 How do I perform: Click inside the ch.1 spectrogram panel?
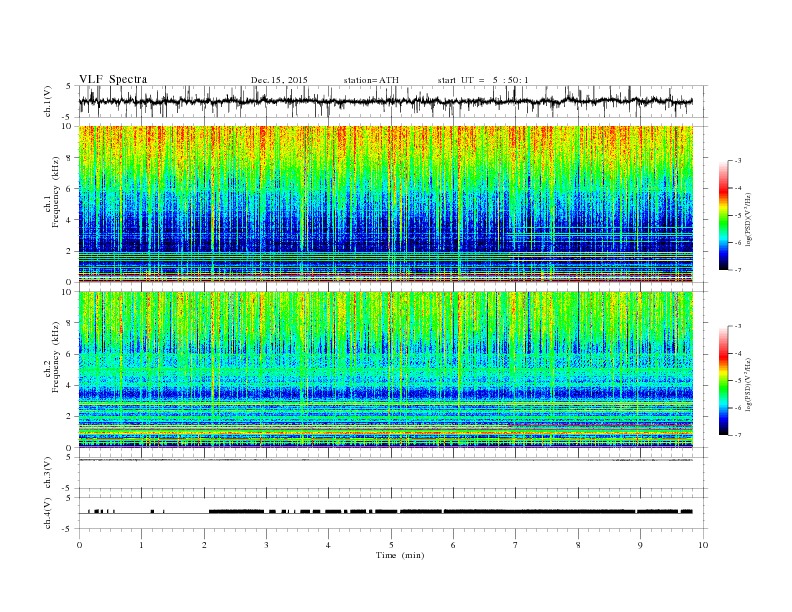click(x=386, y=204)
